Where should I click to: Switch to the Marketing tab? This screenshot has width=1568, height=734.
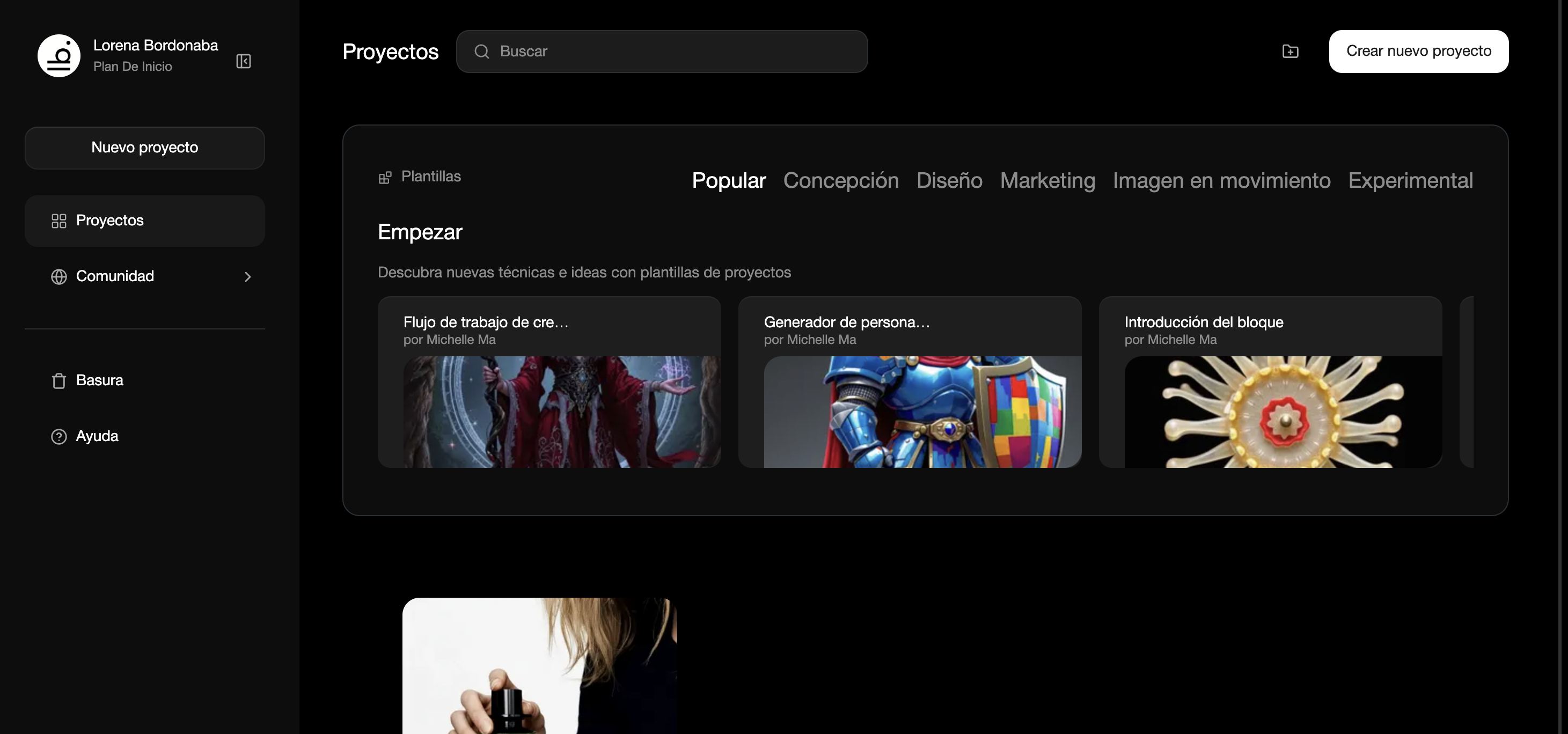pyautogui.click(x=1047, y=180)
